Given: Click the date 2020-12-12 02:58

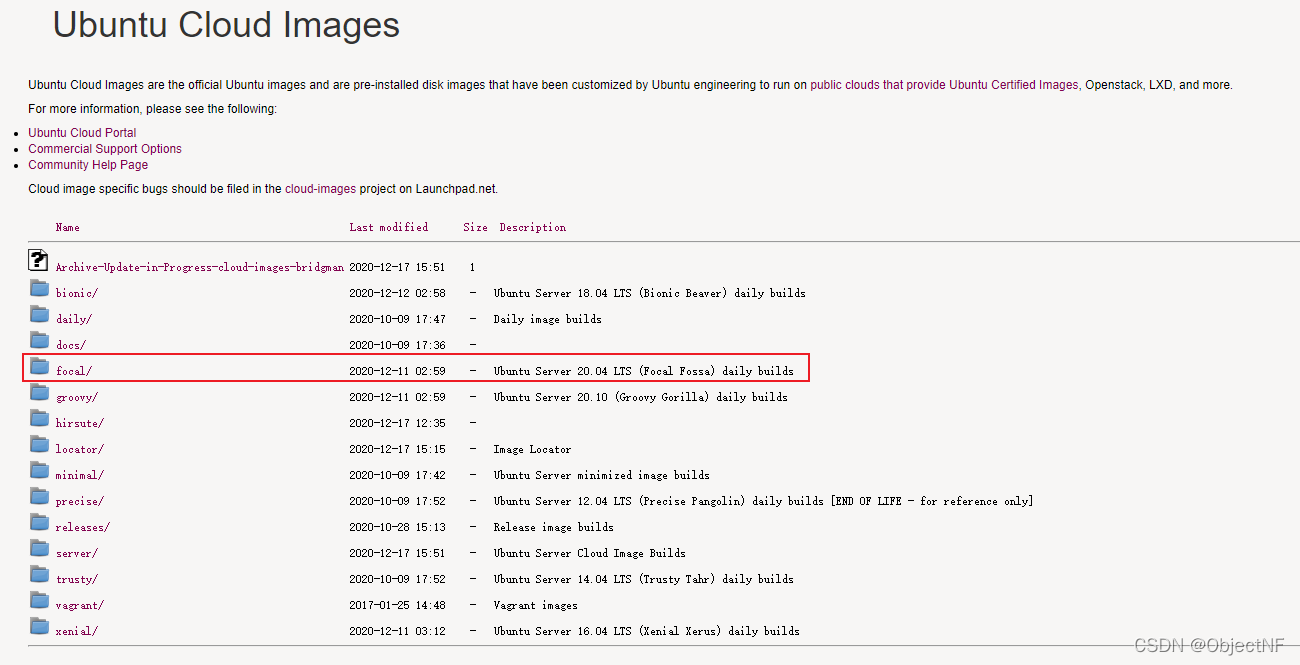Looking at the screenshot, I should pyautogui.click(x=397, y=293).
